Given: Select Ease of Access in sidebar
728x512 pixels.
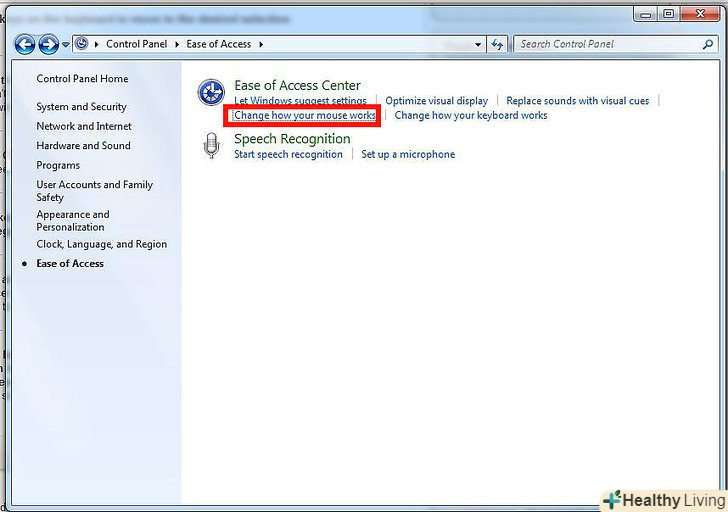Looking at the screenshot, I should click(70, 264).
